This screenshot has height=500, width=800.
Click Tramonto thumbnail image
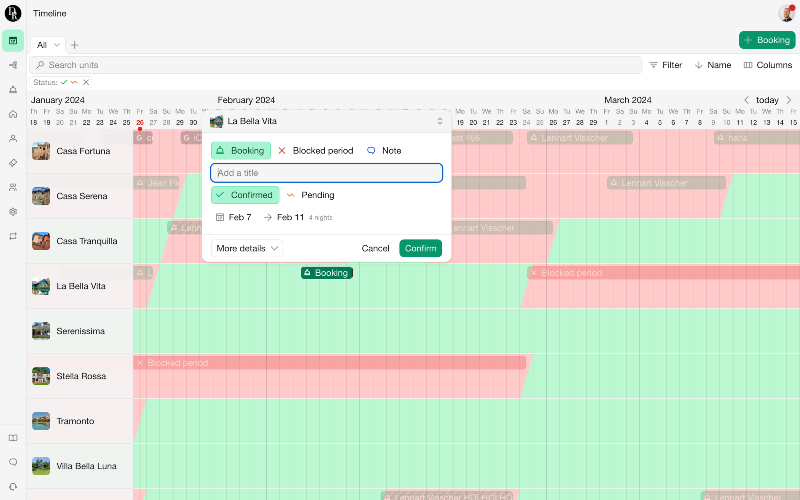(41, 421)
